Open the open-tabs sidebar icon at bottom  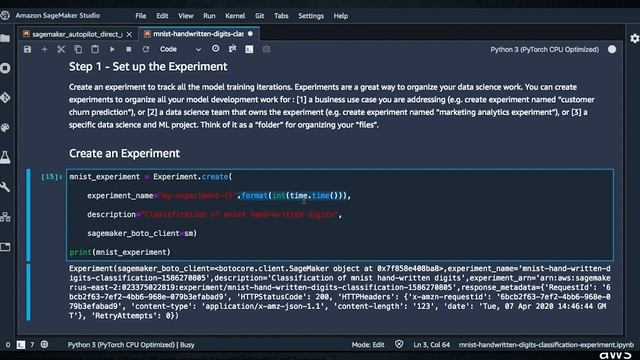point(5,247)
